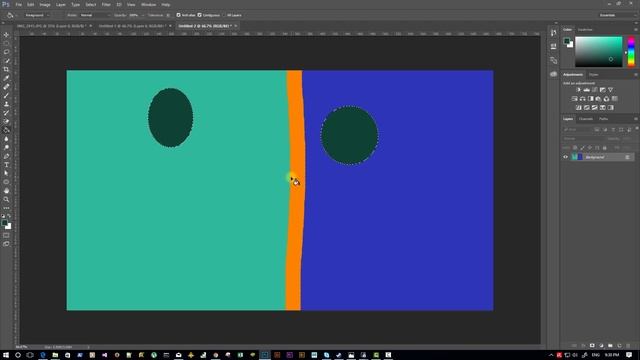Click the foreground color swatch in toolbox
Image resolution: width=640 pixels, height=360 pixels.
click(x=4, y=223)
